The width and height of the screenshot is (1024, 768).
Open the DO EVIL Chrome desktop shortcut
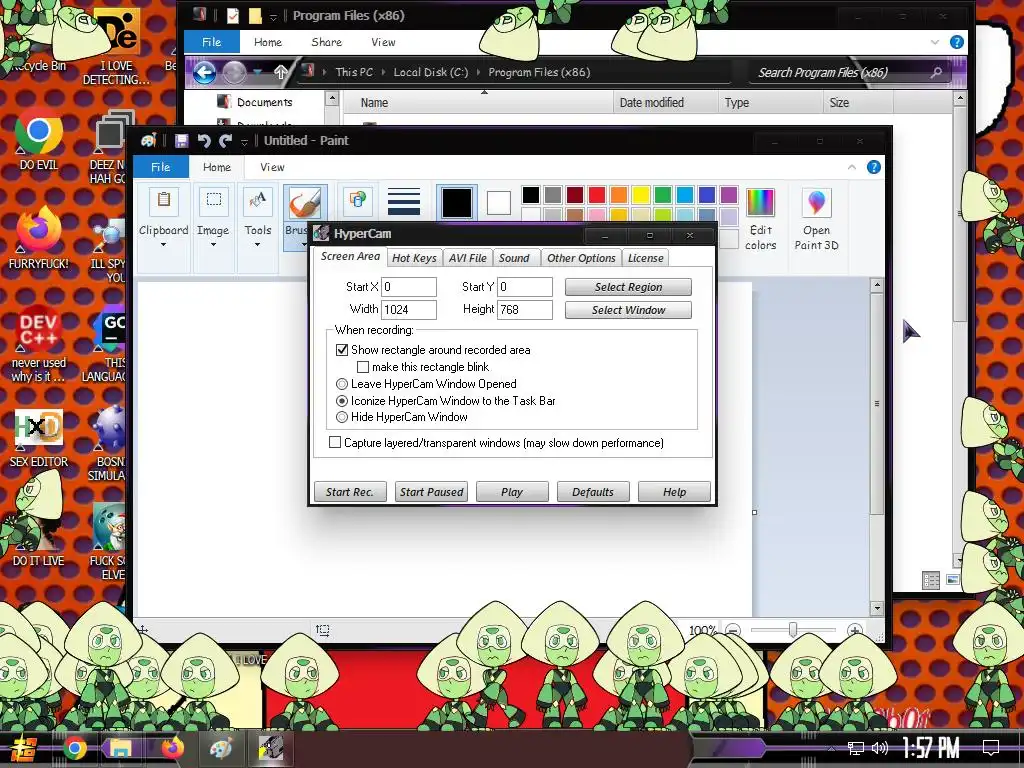(x=39, y=139)
